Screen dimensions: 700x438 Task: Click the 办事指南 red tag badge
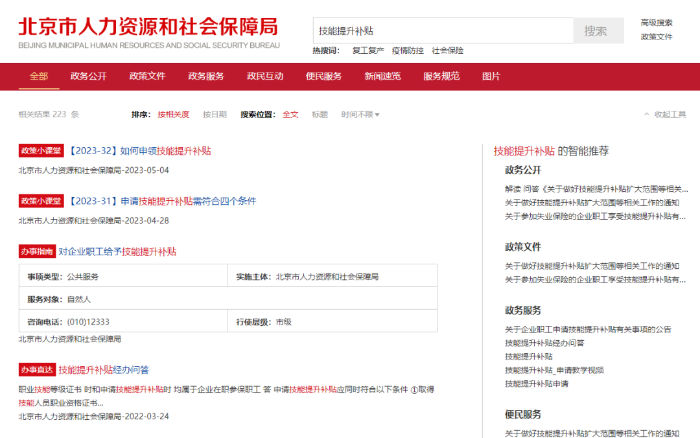[36, 252]
